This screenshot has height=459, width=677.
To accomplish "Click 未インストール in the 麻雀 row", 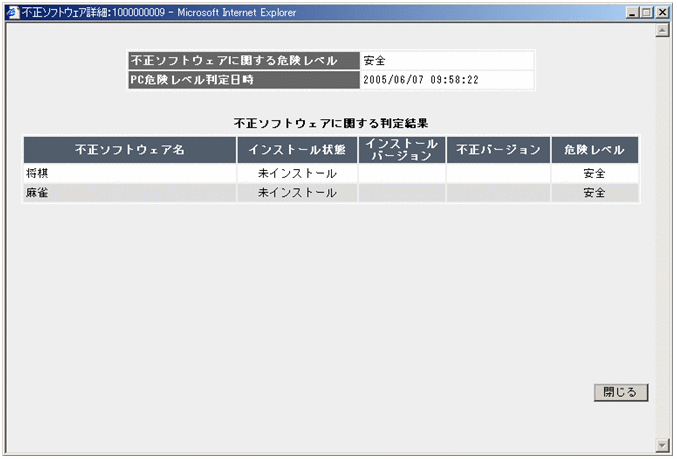I will pyautogui.click(x=297, y=193).
